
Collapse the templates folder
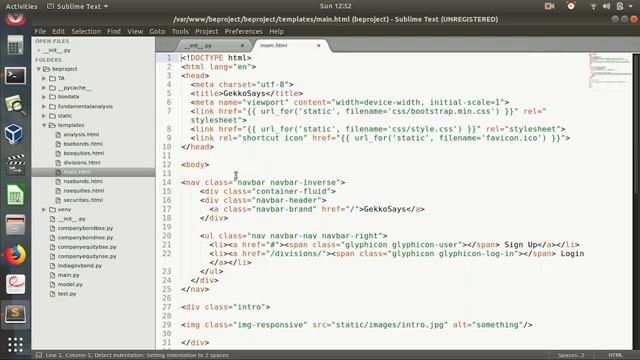pos(44,125)
